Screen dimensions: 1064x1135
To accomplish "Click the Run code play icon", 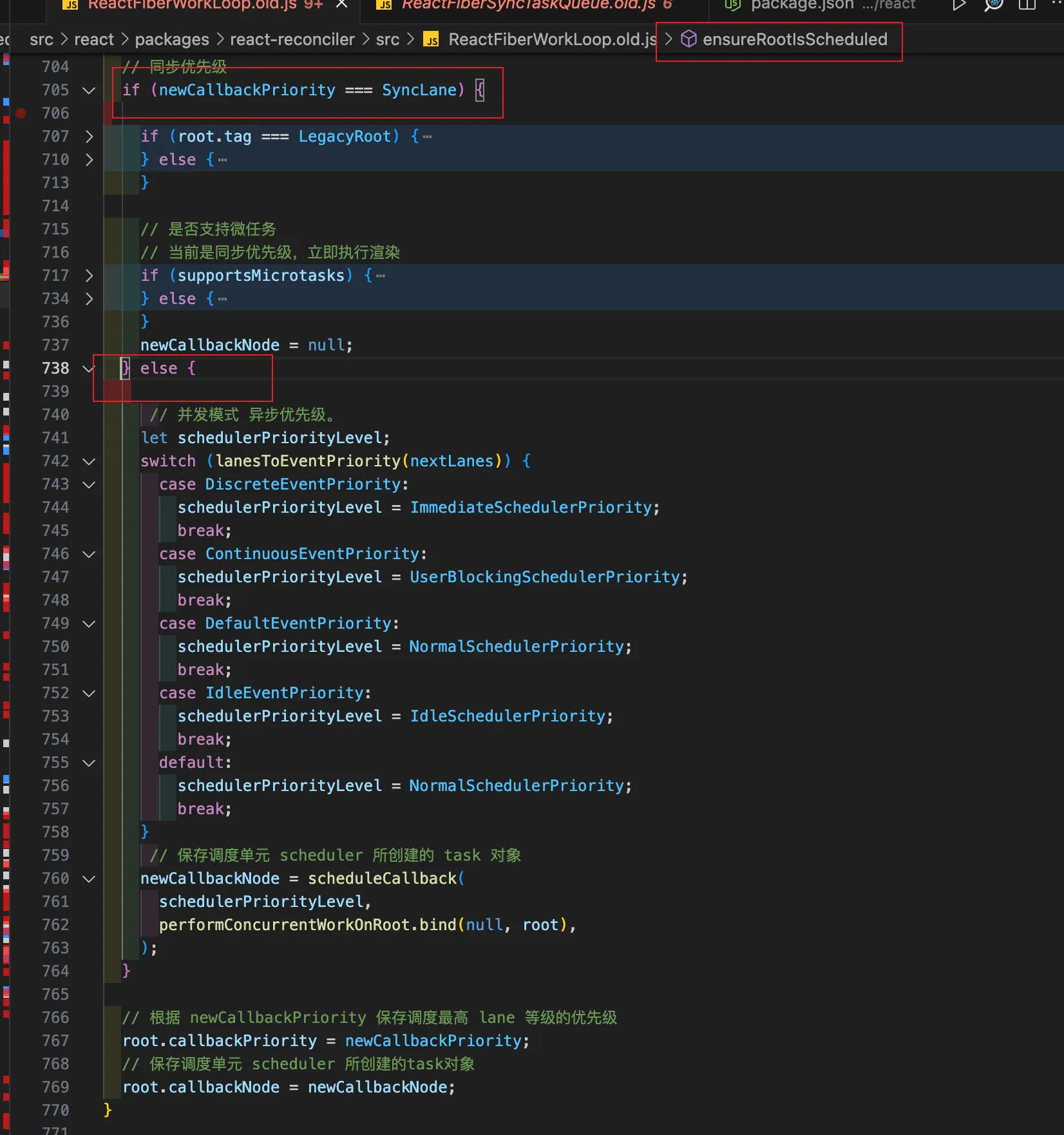I will point(959,5).
